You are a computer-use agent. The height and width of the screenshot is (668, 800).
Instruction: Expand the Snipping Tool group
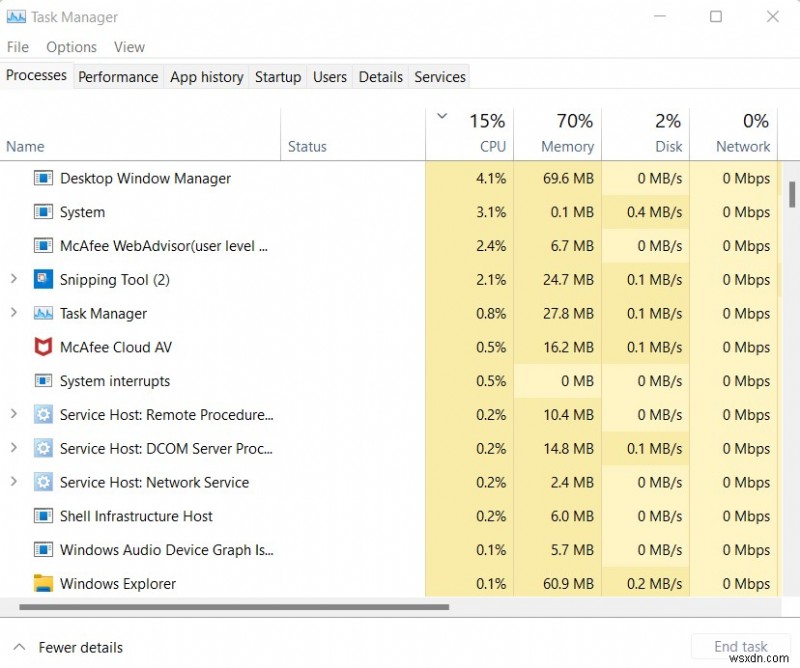tap(12, 279)
